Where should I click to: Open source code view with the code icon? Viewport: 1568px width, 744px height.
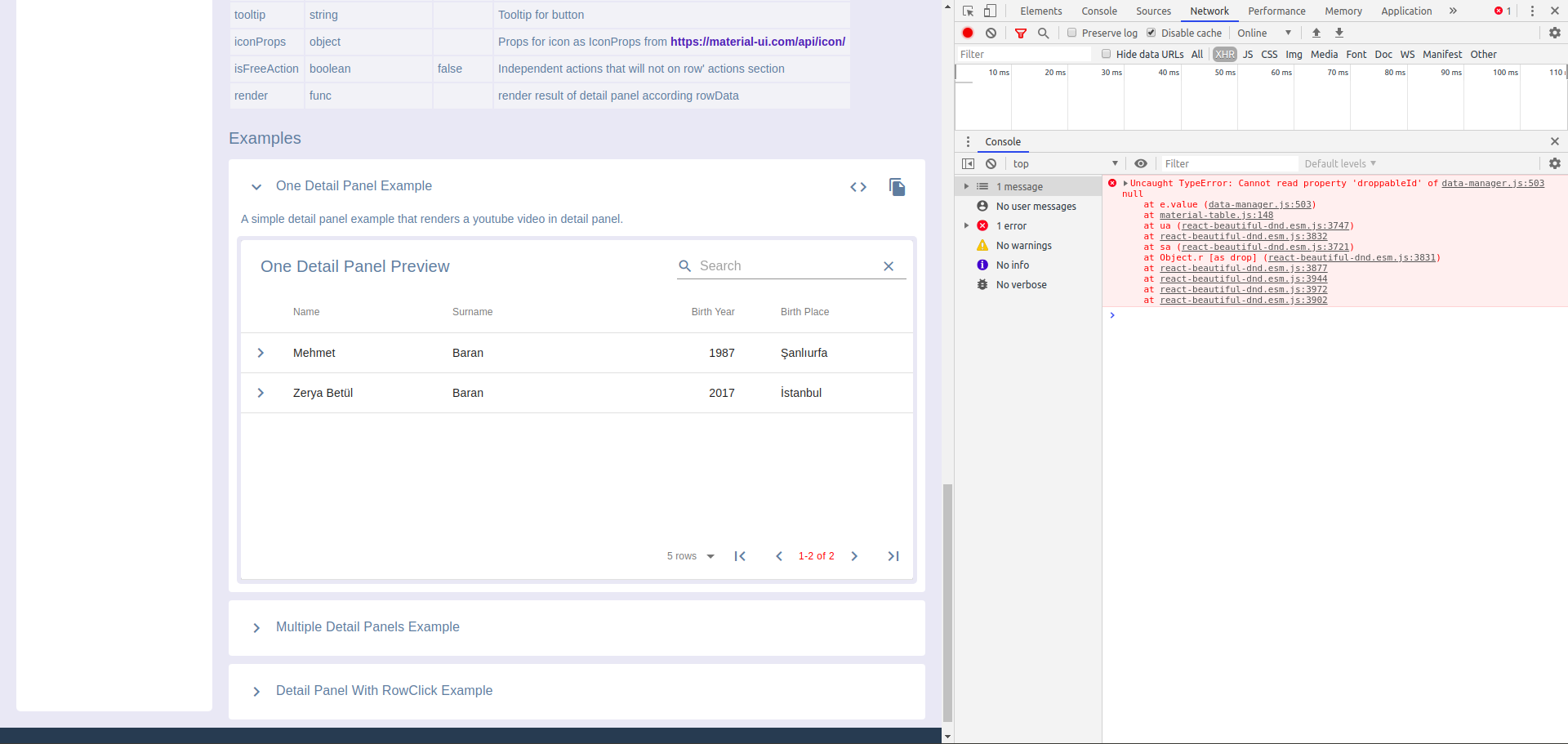(x=858, y=187)
